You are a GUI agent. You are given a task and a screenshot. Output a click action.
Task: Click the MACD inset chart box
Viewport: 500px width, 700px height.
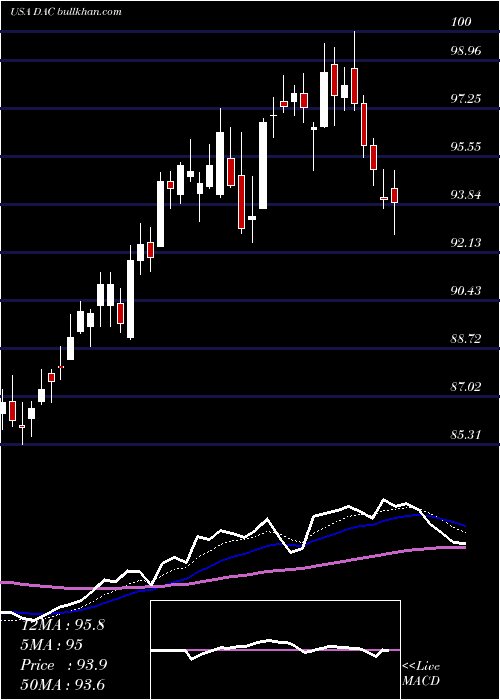[275, 650]
